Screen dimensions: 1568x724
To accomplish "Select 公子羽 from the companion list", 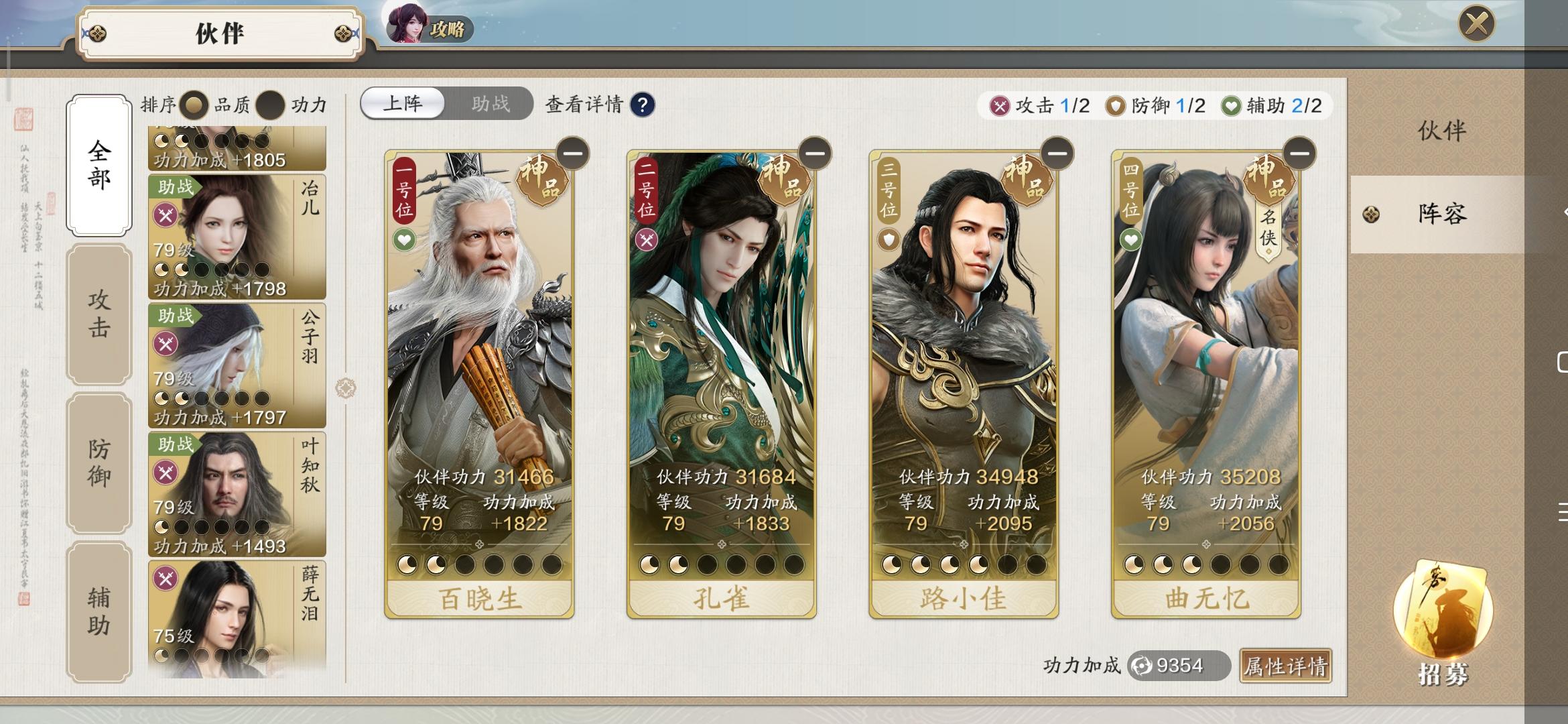I will (x=237, y=366).
